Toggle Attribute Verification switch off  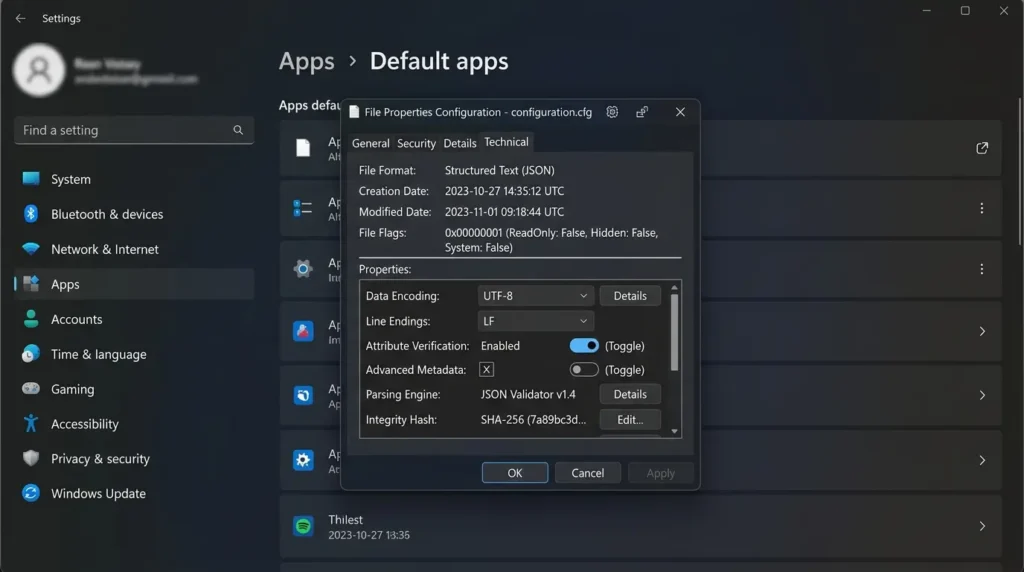tap(584, 345)
